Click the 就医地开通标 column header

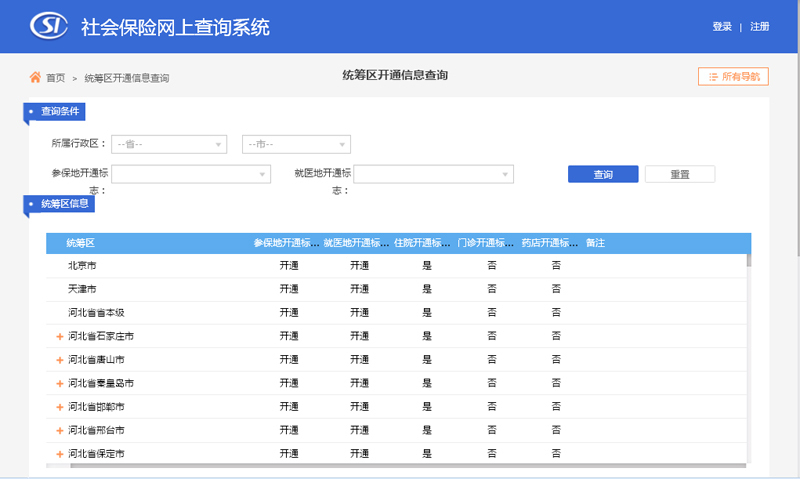[x=356, y=243]
